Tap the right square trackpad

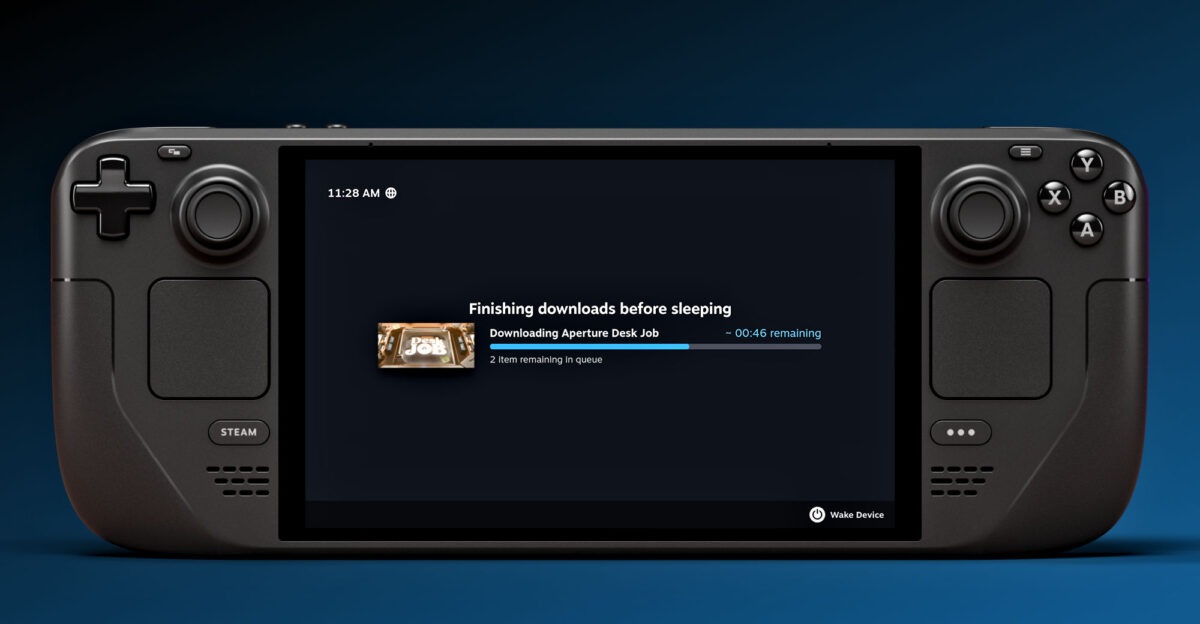991,338
